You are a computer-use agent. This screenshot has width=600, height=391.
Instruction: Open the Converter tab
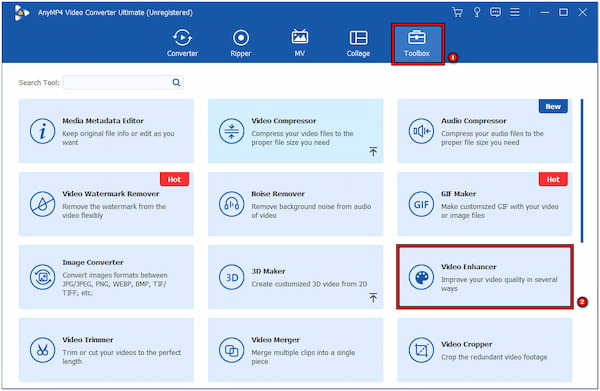coord(182,43)
